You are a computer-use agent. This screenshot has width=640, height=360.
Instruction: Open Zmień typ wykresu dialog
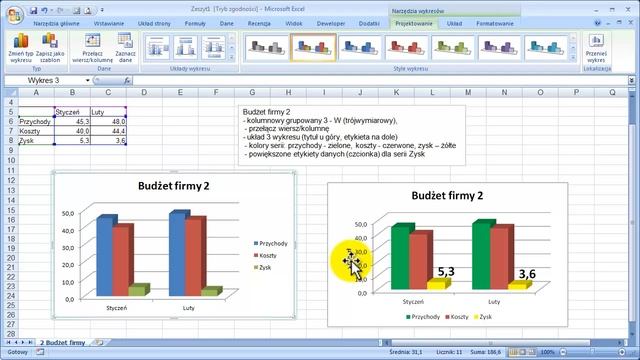coord(21,48)
